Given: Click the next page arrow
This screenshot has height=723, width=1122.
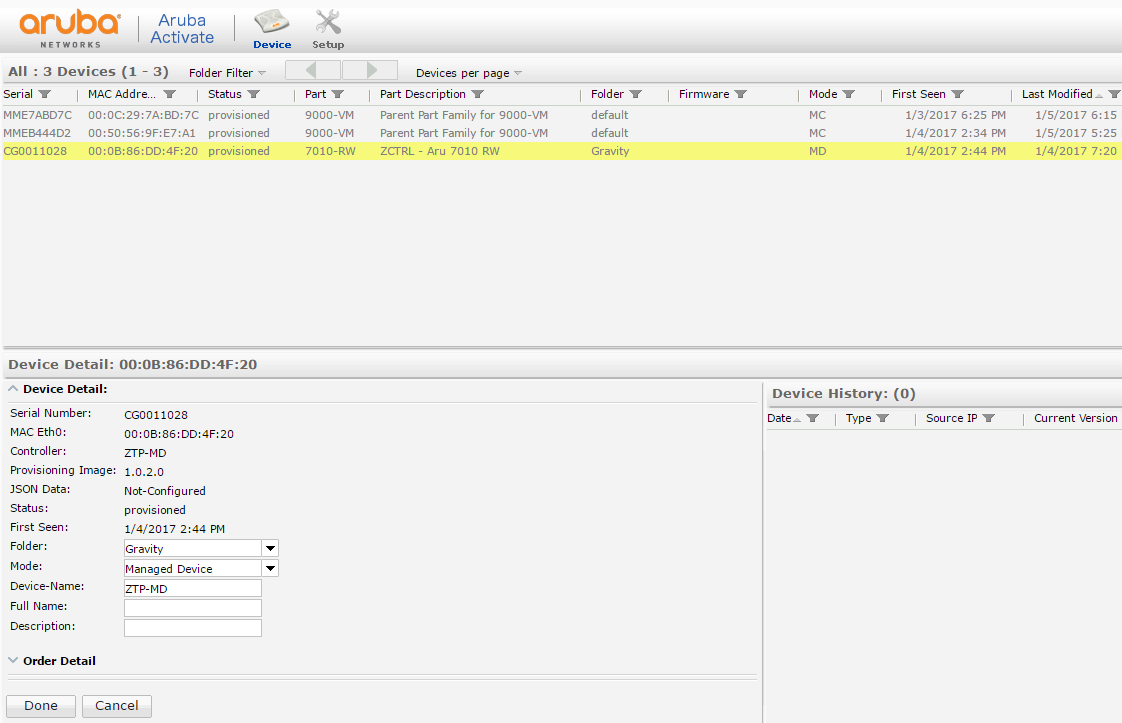Looking at the screenshot, I should [370, 70].
